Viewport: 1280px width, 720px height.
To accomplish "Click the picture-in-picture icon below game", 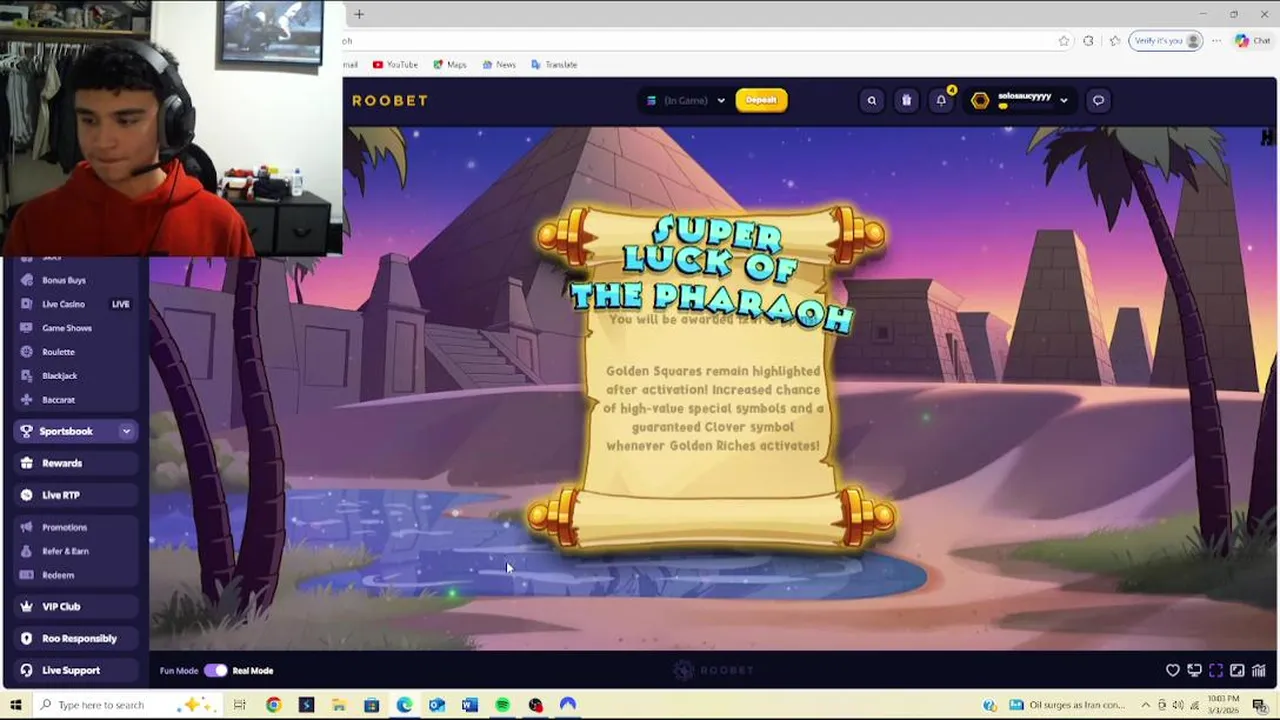I will coord(1237,671).
